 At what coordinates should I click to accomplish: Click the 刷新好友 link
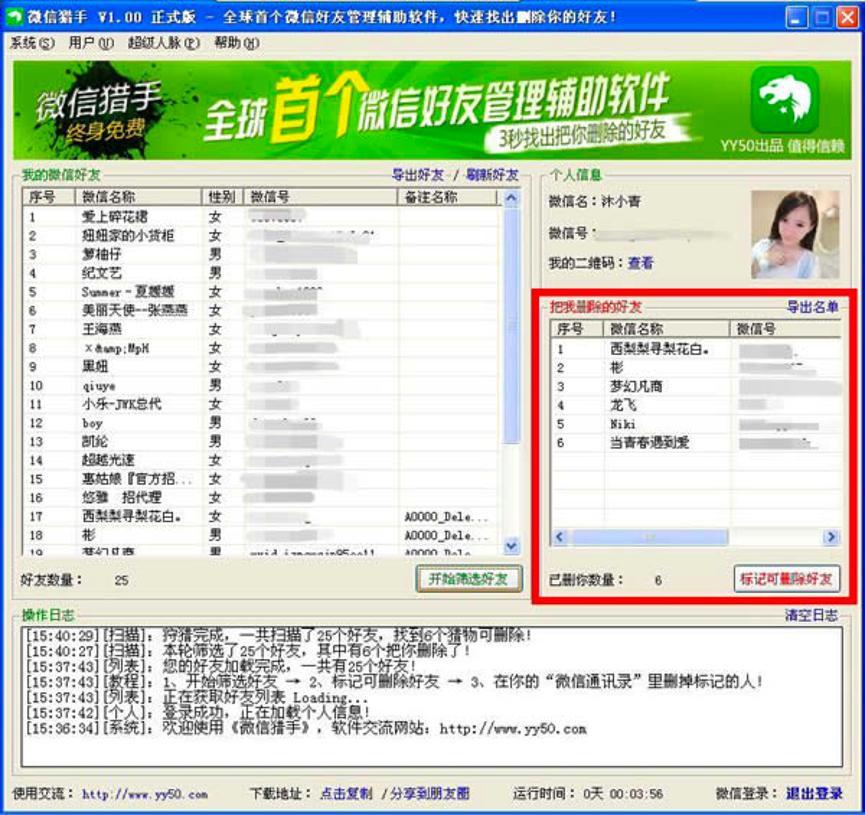click(492, 175)
